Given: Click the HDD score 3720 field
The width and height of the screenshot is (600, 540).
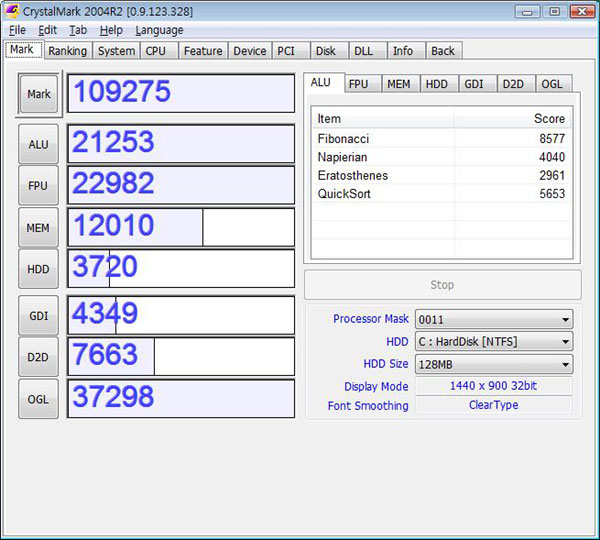Looking at the screenshot, I should 181,269.
